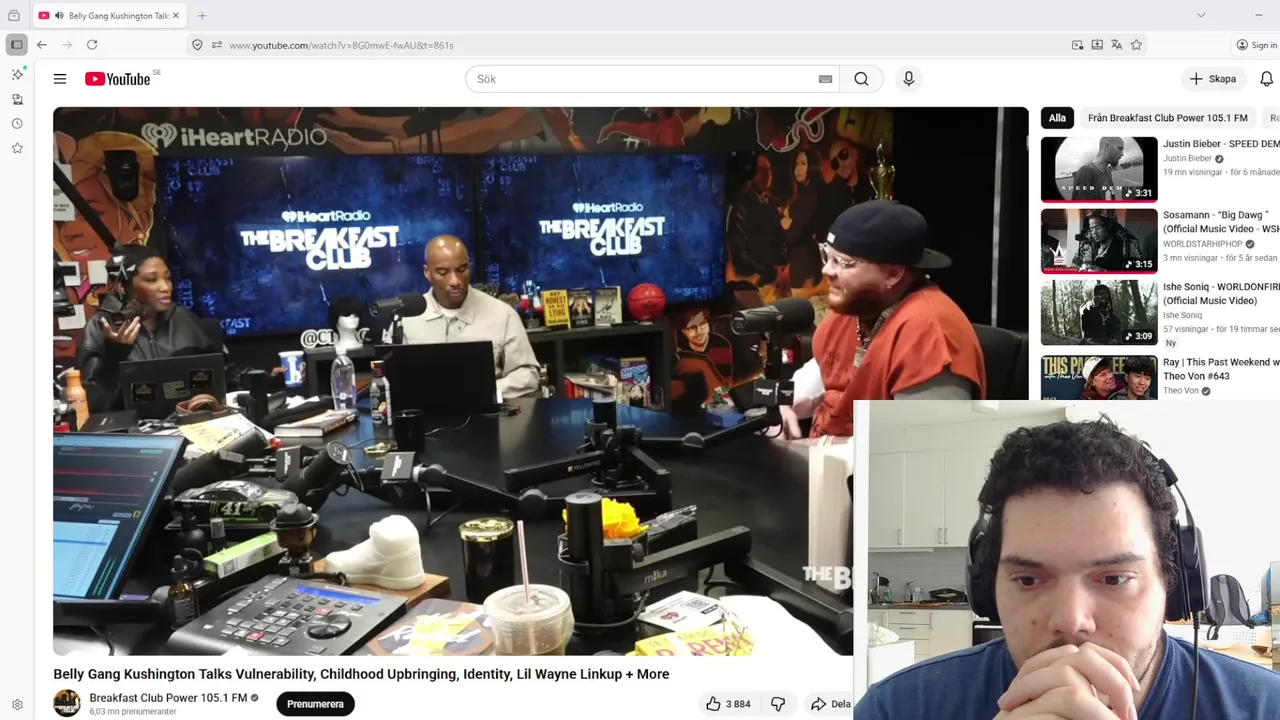
Task: Open tracking protection shield icon
Action: (x=197, y=45)
